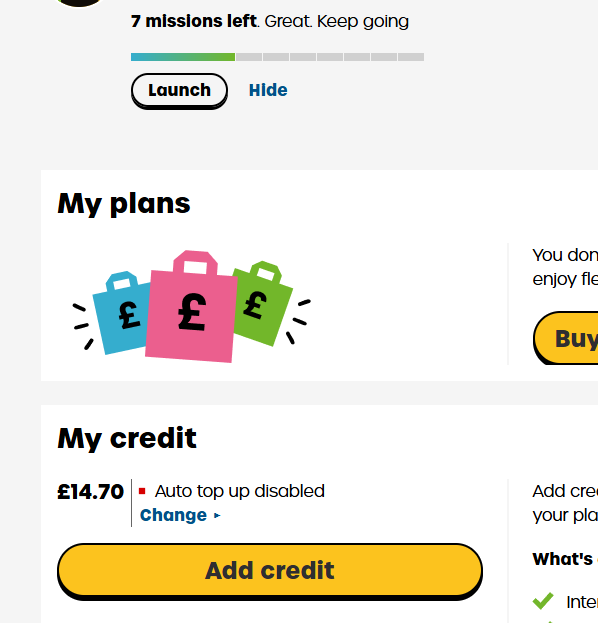Click the first grey mission progress segment
The height and width of the screenshot is (623, 598).
[249, 57]
